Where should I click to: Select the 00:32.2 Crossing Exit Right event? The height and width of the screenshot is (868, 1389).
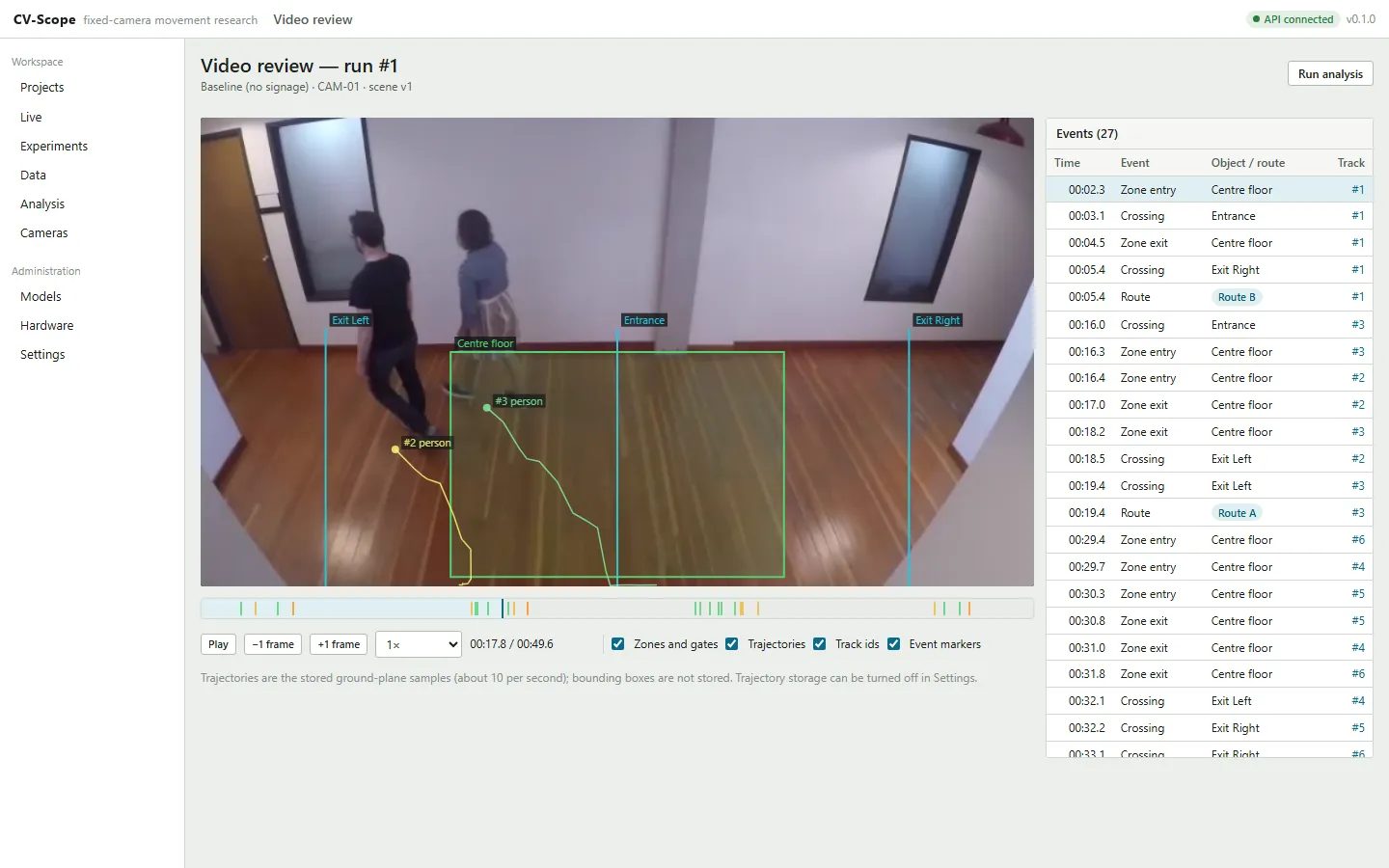pos(1210,728)
